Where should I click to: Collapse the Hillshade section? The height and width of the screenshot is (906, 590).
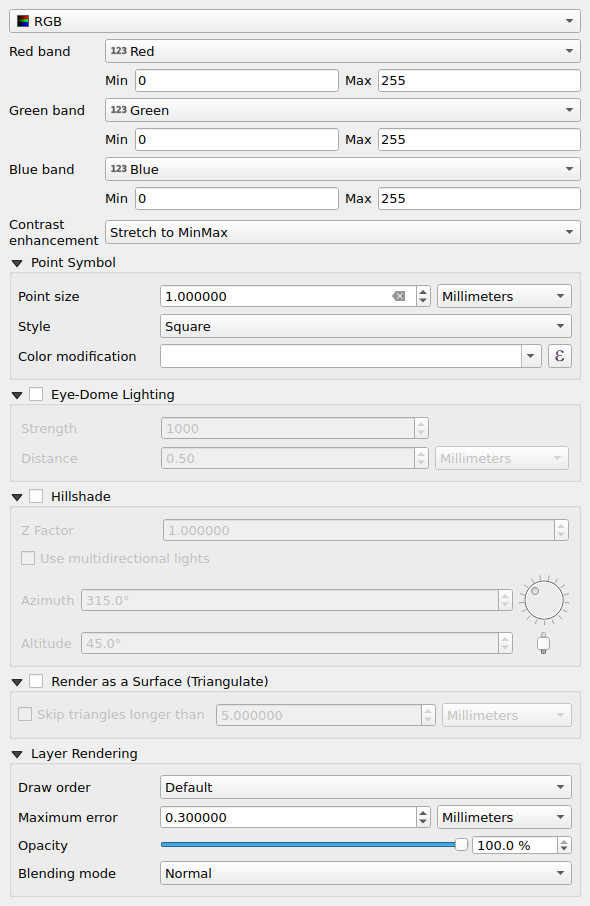17,497
